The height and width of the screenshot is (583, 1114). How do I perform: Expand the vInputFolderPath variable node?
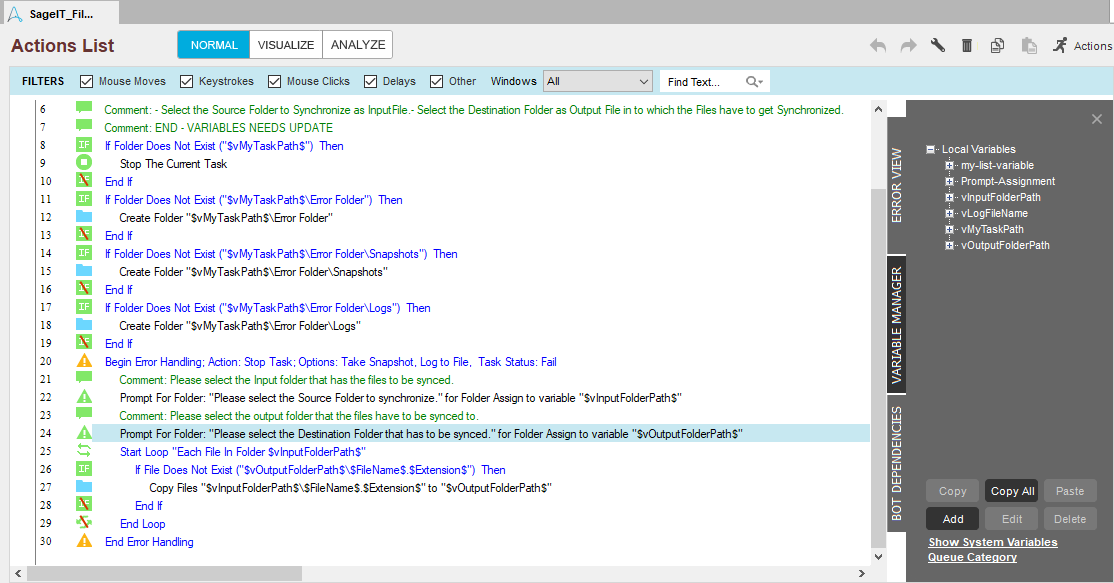tap(949, 197)
